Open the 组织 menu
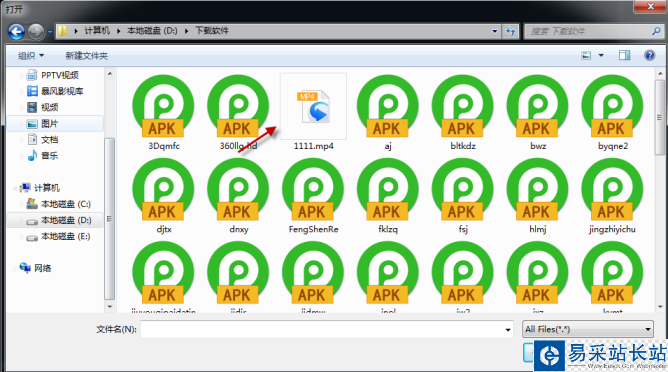 click(31, 56)
